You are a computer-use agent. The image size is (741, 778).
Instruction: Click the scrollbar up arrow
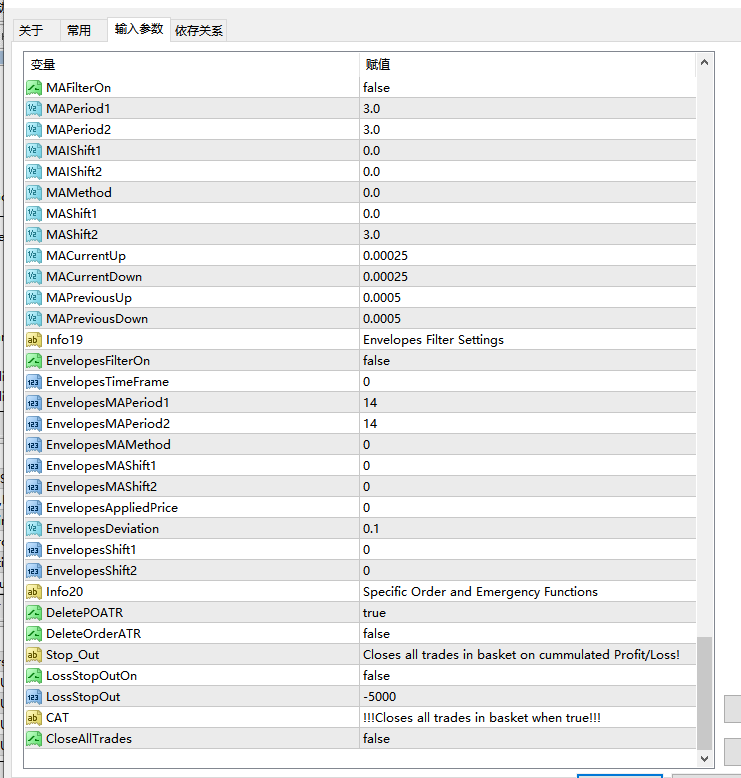[704, 63]
